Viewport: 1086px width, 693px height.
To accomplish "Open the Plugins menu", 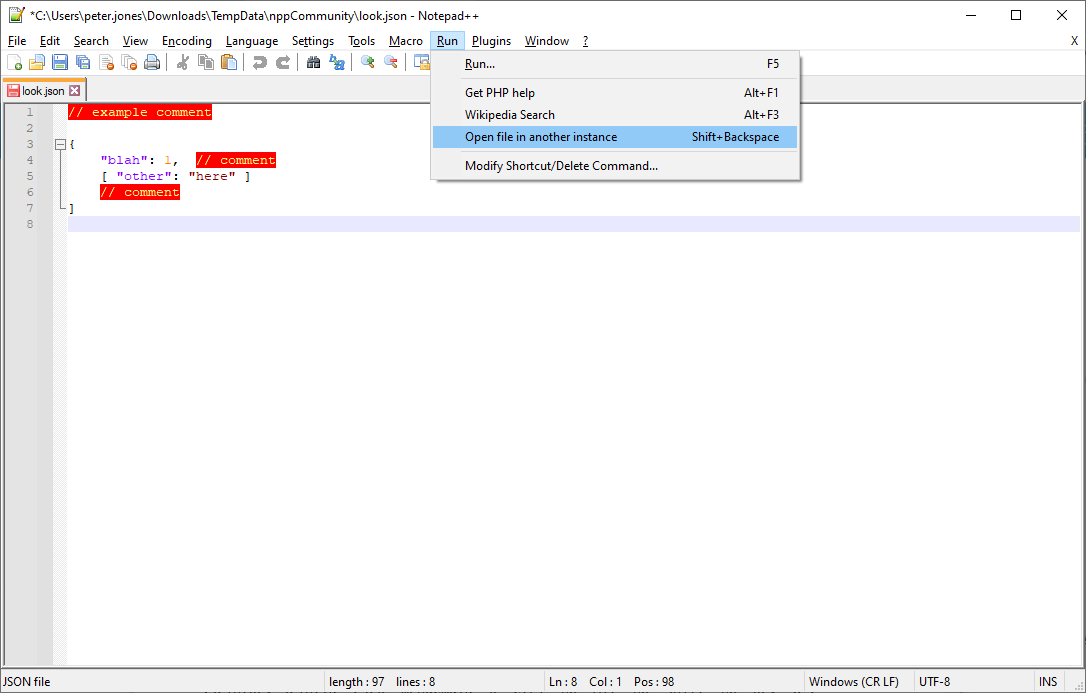I will tap(492, 41).
